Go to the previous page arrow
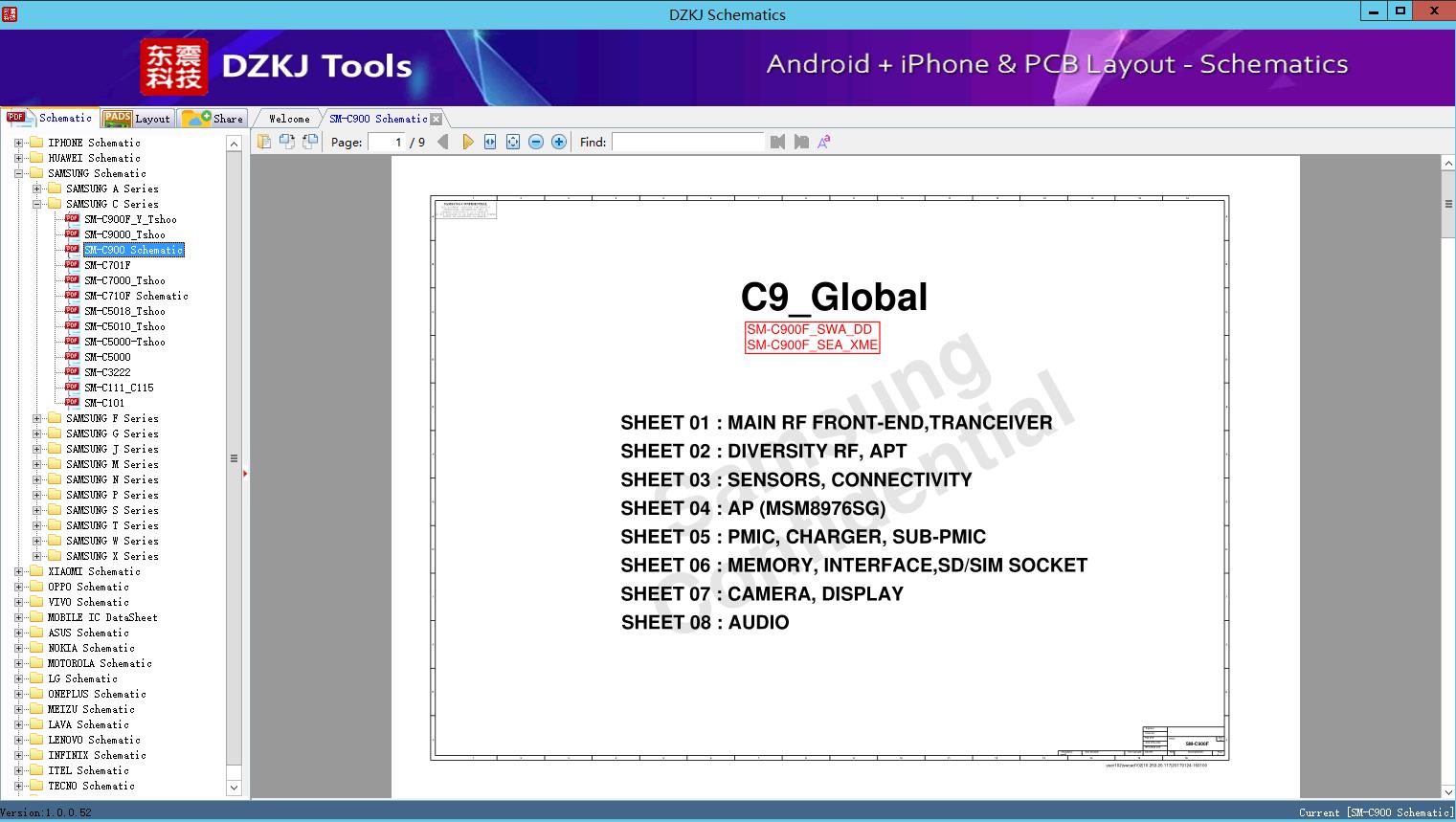Viewport: 1456px width, 822px height. click(442, 142)
